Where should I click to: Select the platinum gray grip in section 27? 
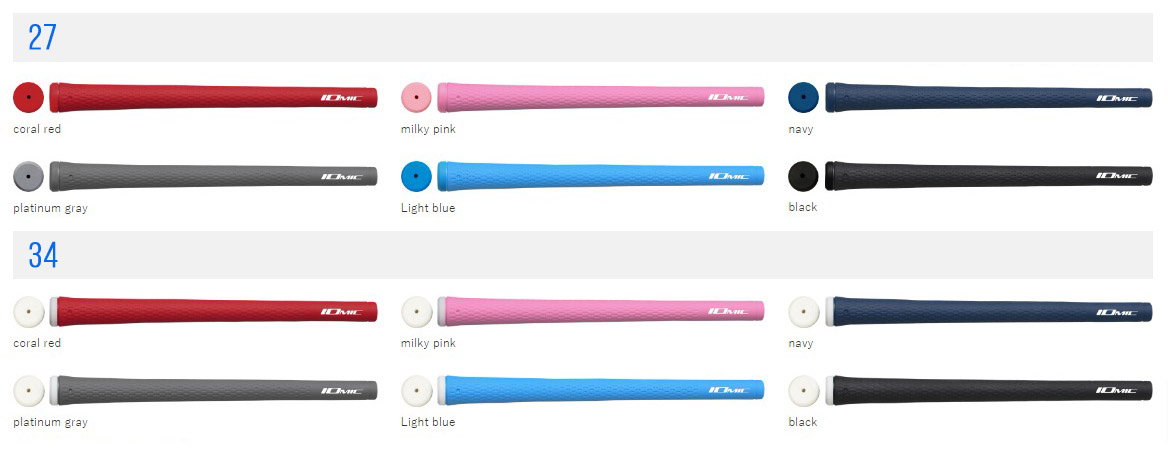(213, 176)
